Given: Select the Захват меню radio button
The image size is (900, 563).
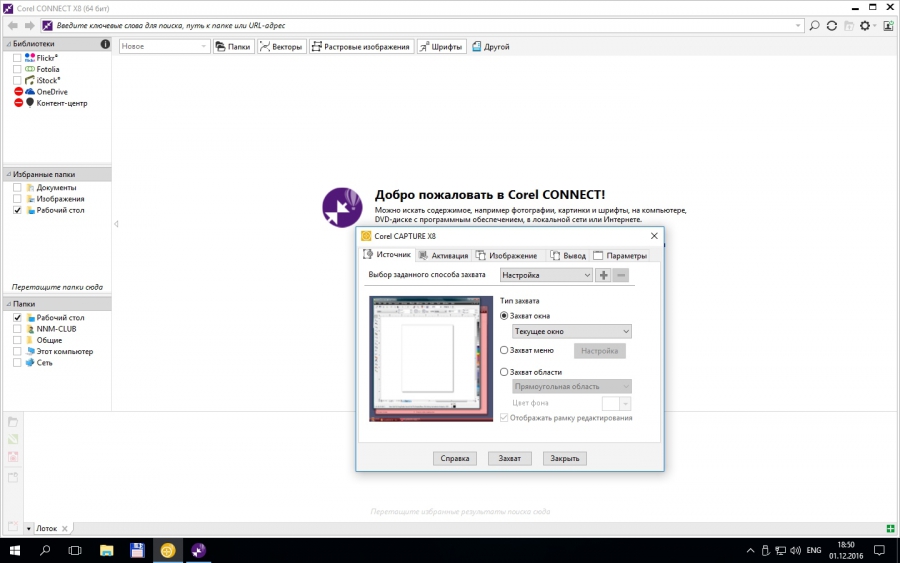Looking at the screenshot, I should point(505,350).
